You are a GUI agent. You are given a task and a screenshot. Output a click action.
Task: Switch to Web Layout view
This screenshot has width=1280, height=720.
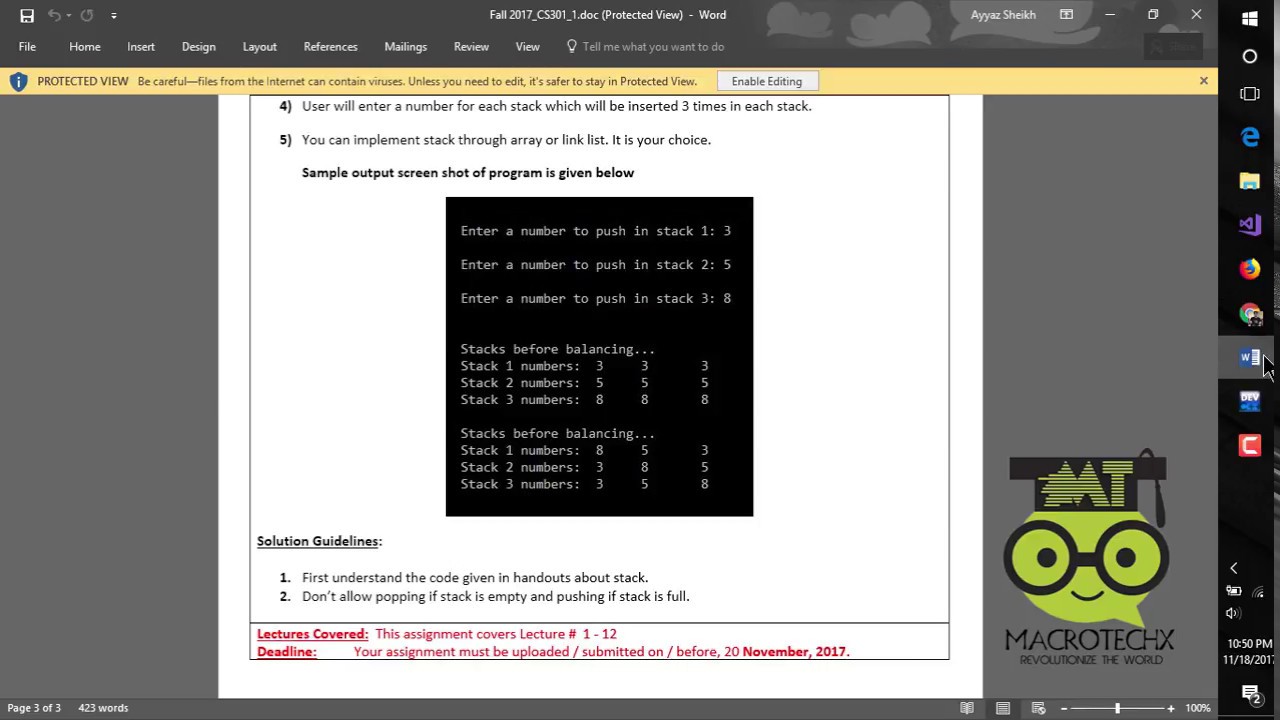(x=1038, y=708)
